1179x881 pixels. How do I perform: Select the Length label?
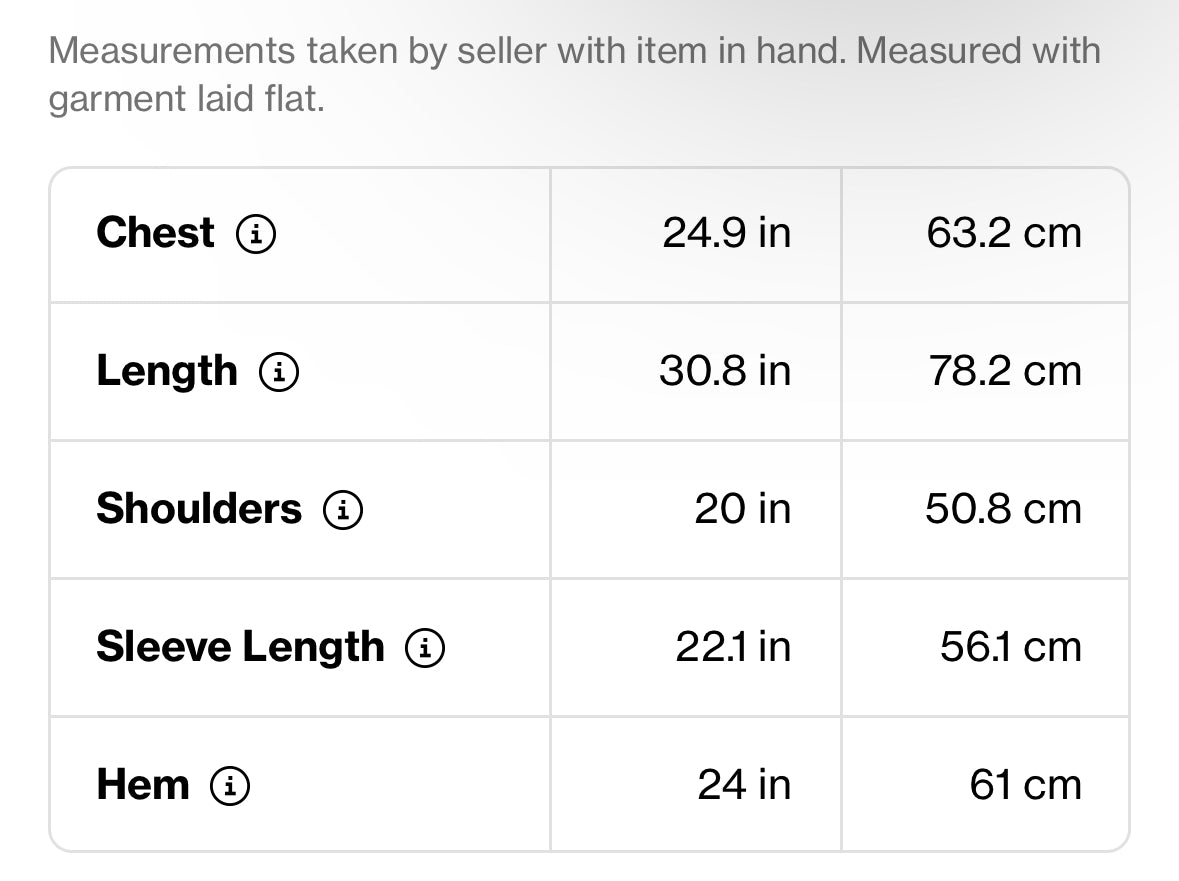pyautogui.click(x=167, y=372)
